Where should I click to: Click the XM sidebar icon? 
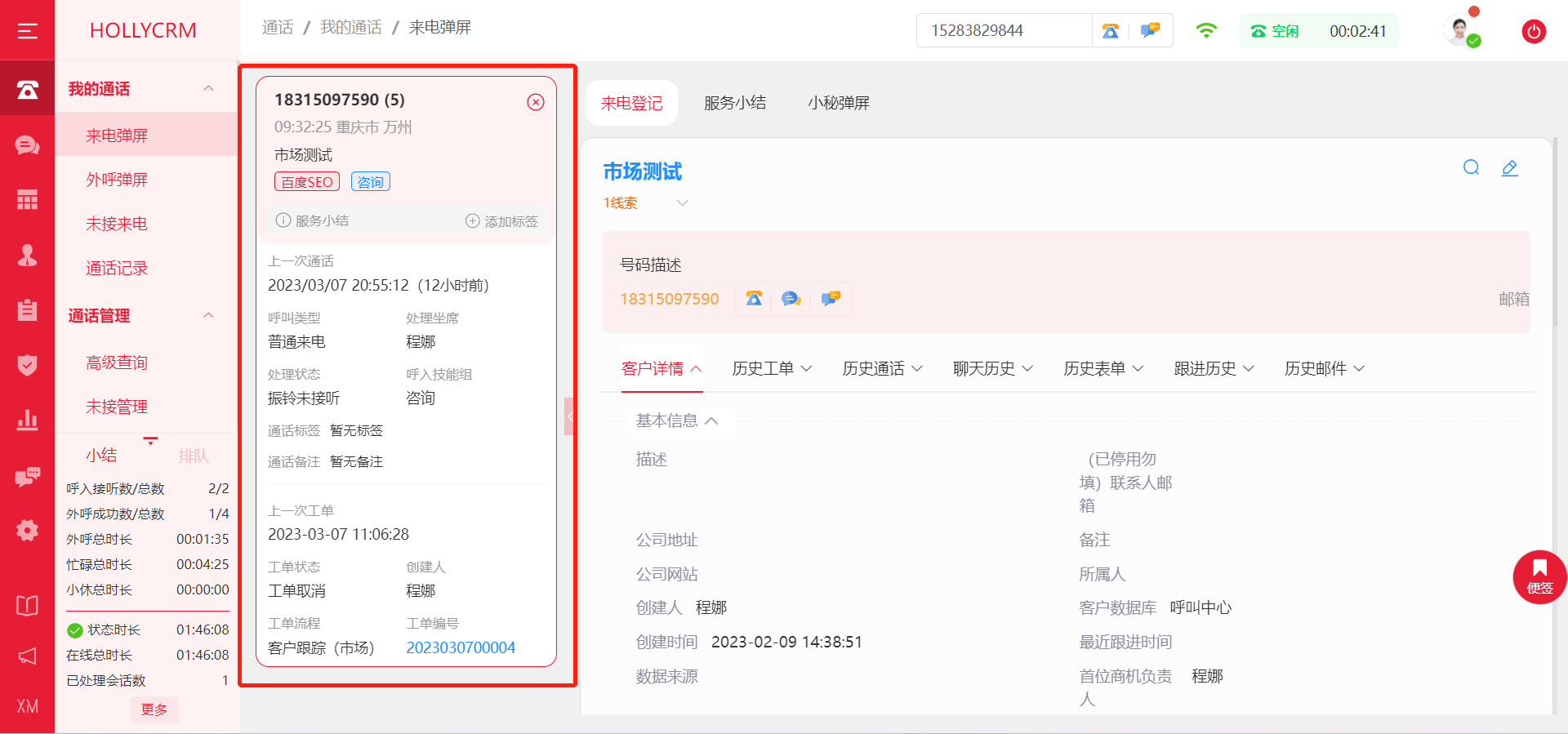tap(27, 706)
